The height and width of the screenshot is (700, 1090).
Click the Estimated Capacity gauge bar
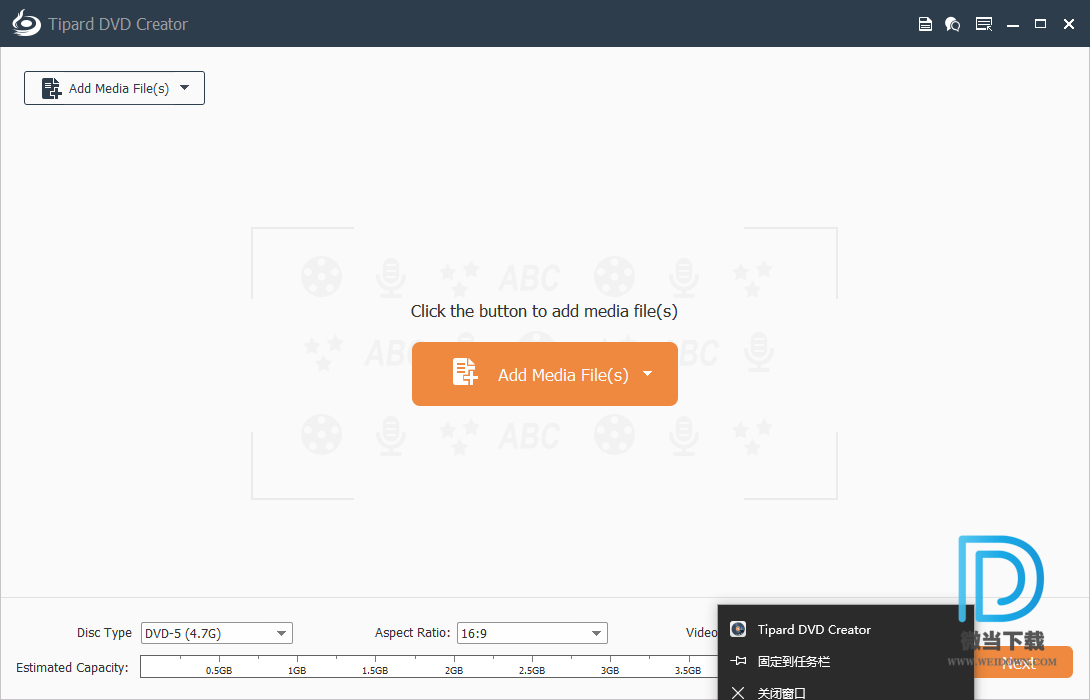pyautogui.click(x=429, y=667)
